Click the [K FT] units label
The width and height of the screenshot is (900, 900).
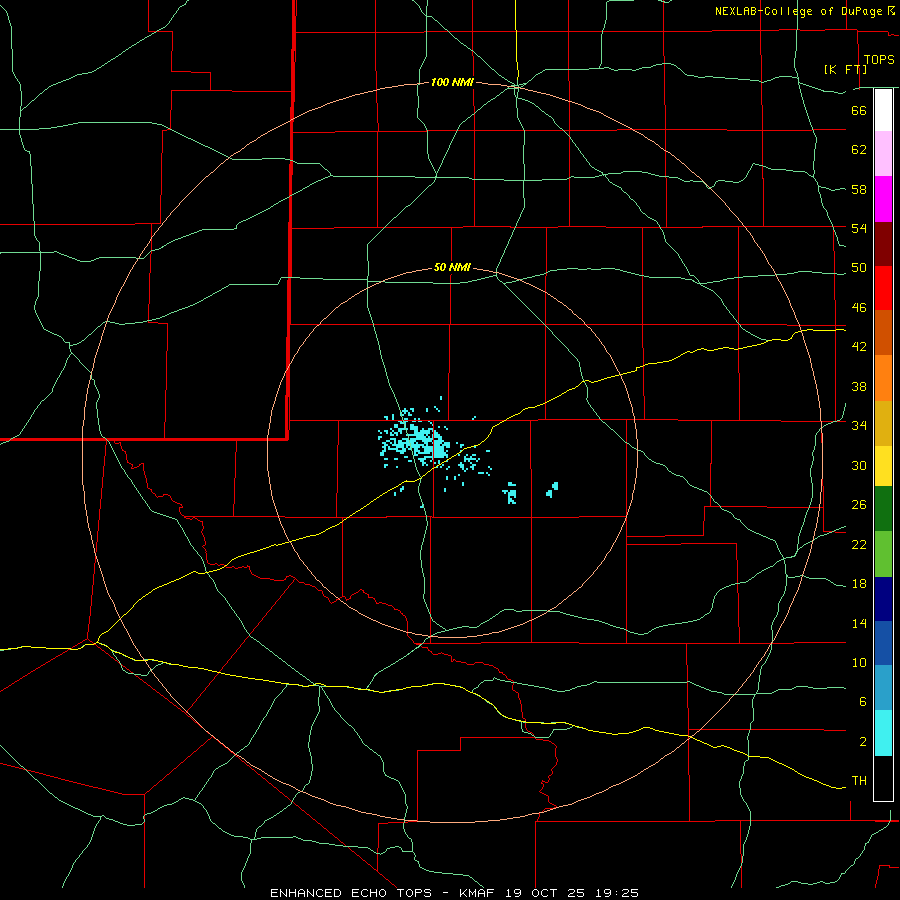[x=845, y=69]
